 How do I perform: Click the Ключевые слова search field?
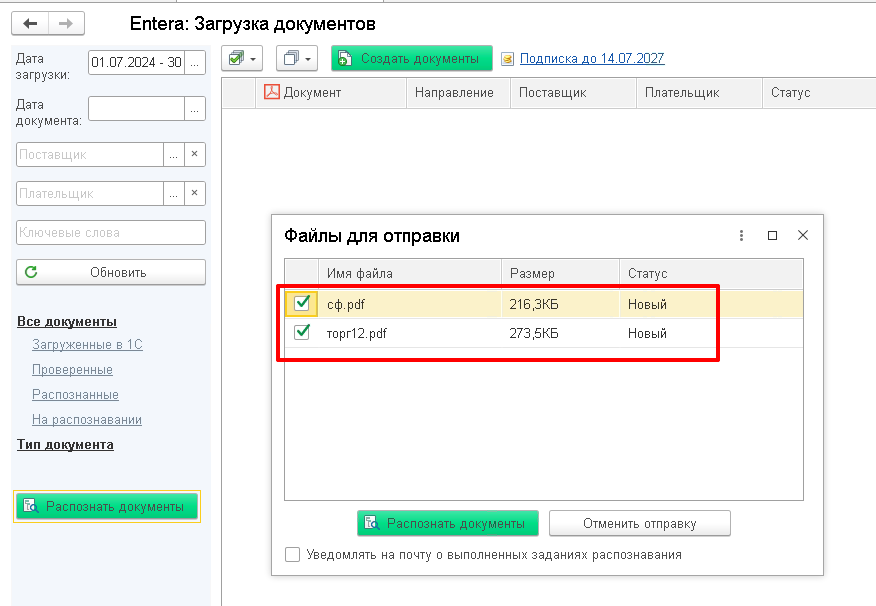[111, 233]
